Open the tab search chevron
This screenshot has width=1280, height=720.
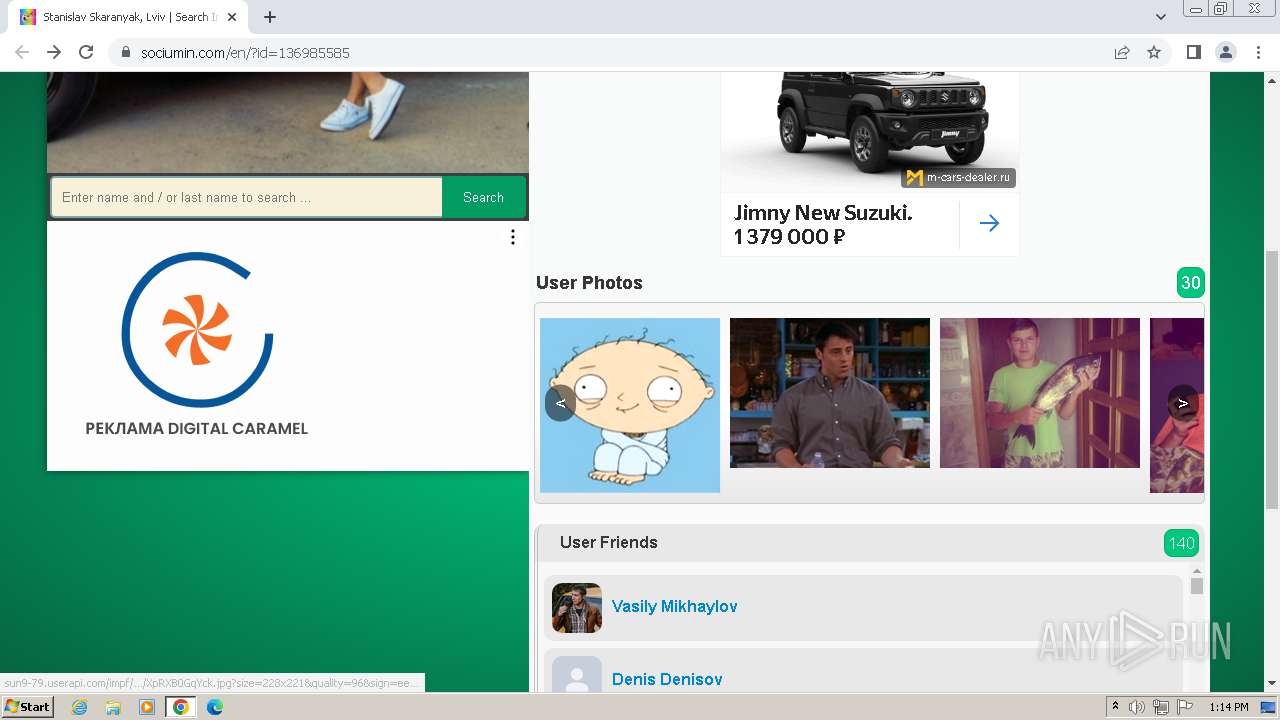[1161, 17]
